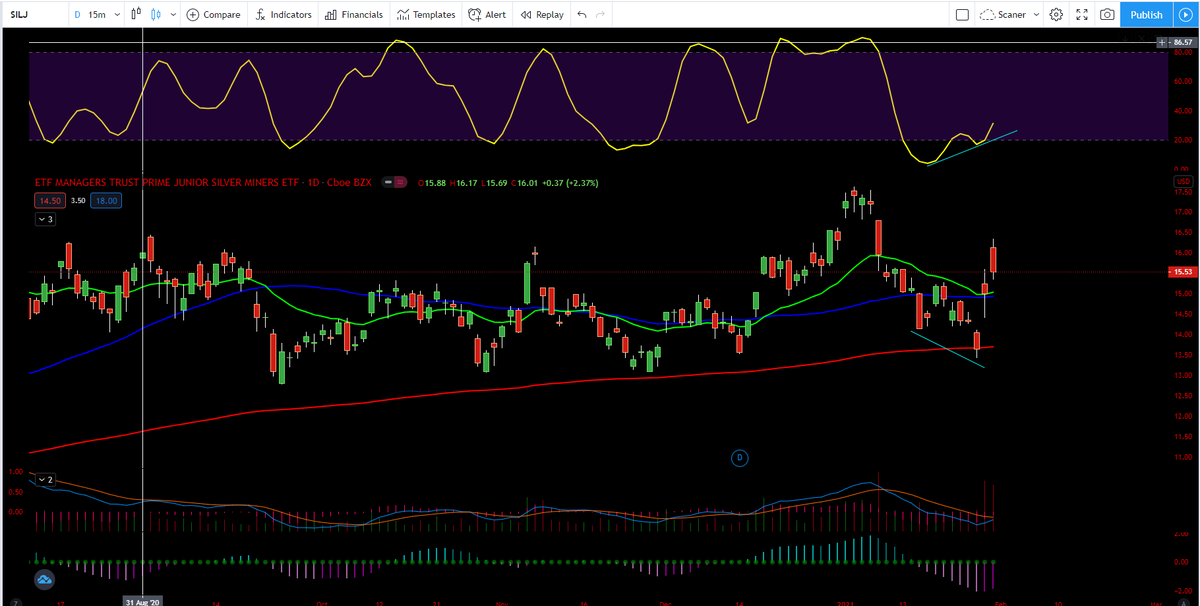Click the blue Publish button
Screen dimensions: 1200x606
tap(1147, 15)
